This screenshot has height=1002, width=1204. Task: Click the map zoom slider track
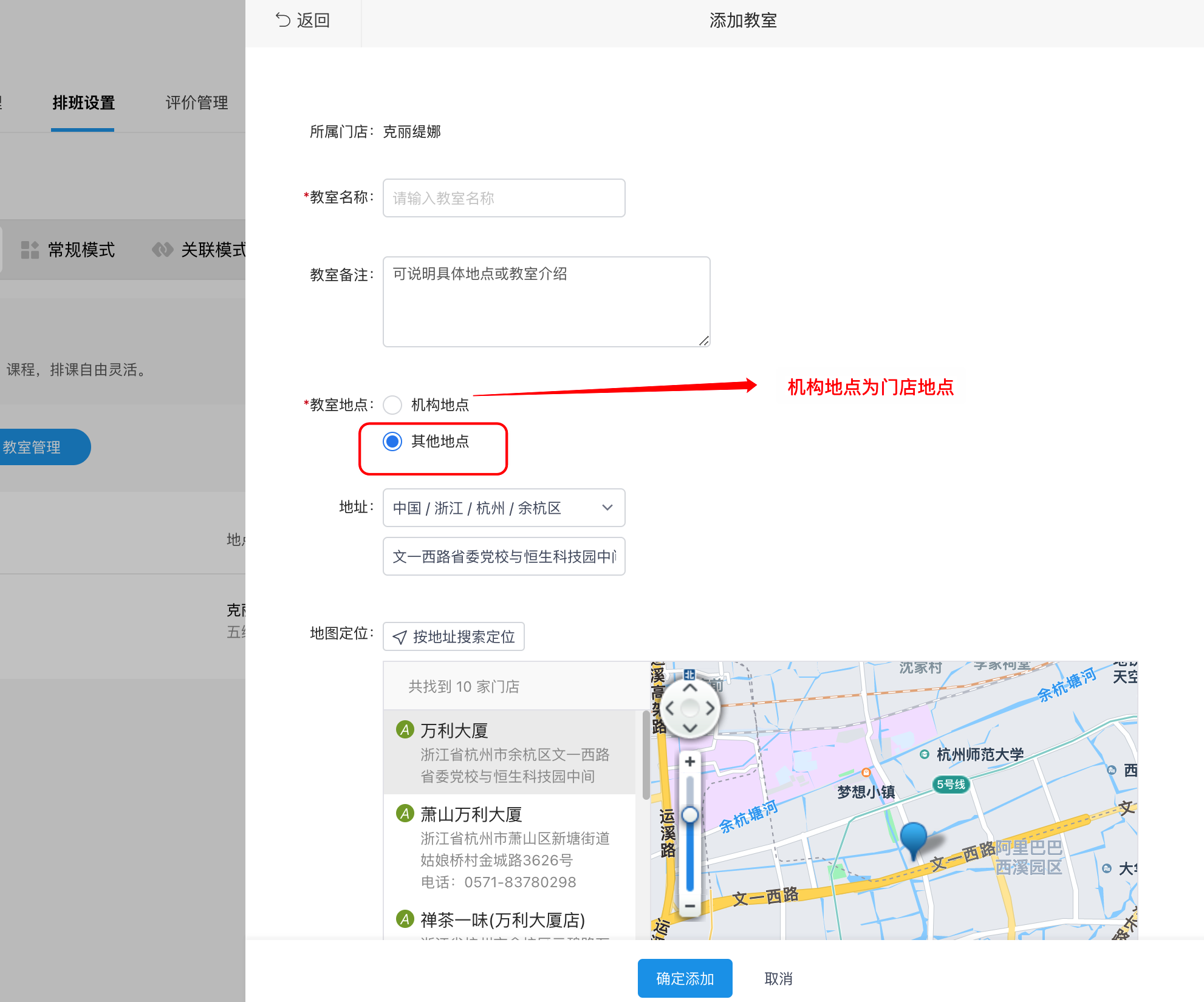pyautogui.click(x=689, y=833)
